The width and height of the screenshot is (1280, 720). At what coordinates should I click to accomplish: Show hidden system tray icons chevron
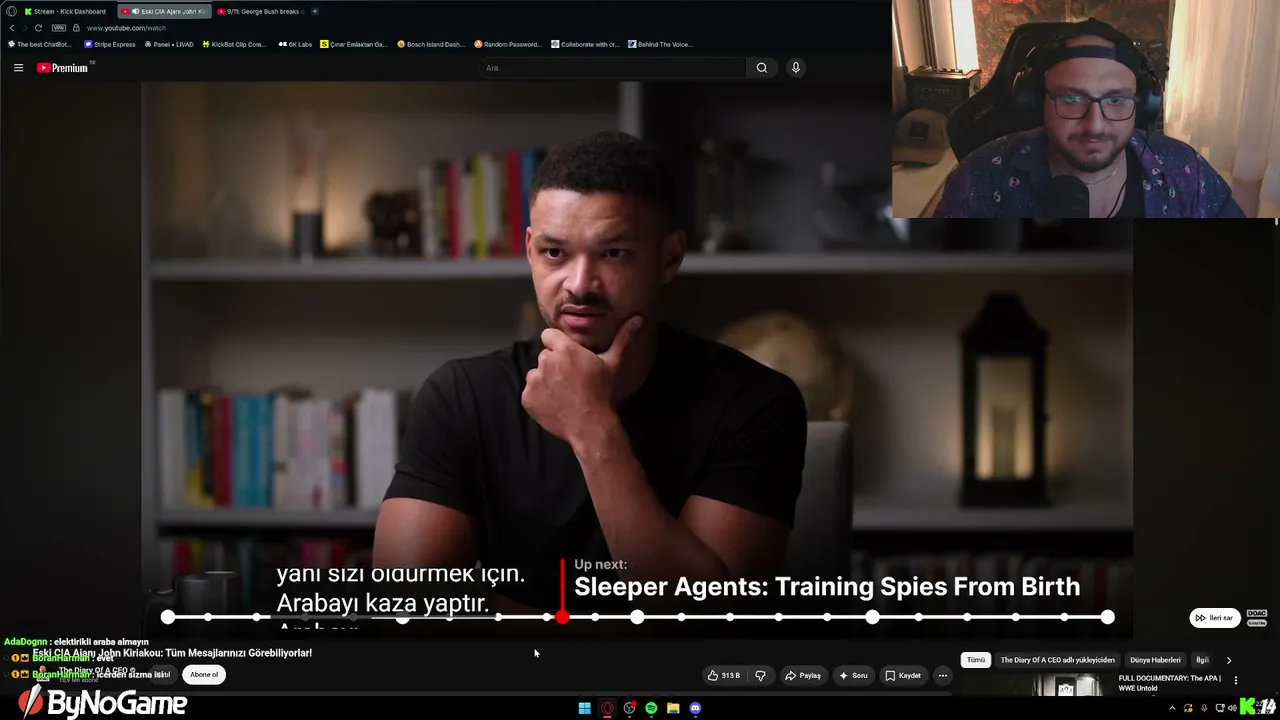pos(1172,708)
